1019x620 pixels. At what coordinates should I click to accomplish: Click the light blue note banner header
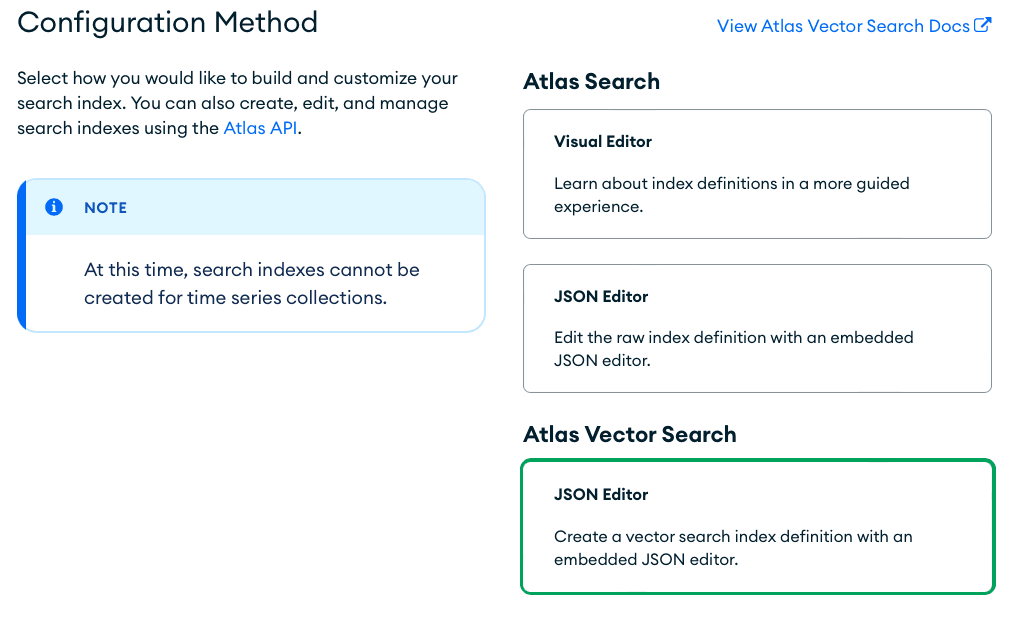coord(300,208)
